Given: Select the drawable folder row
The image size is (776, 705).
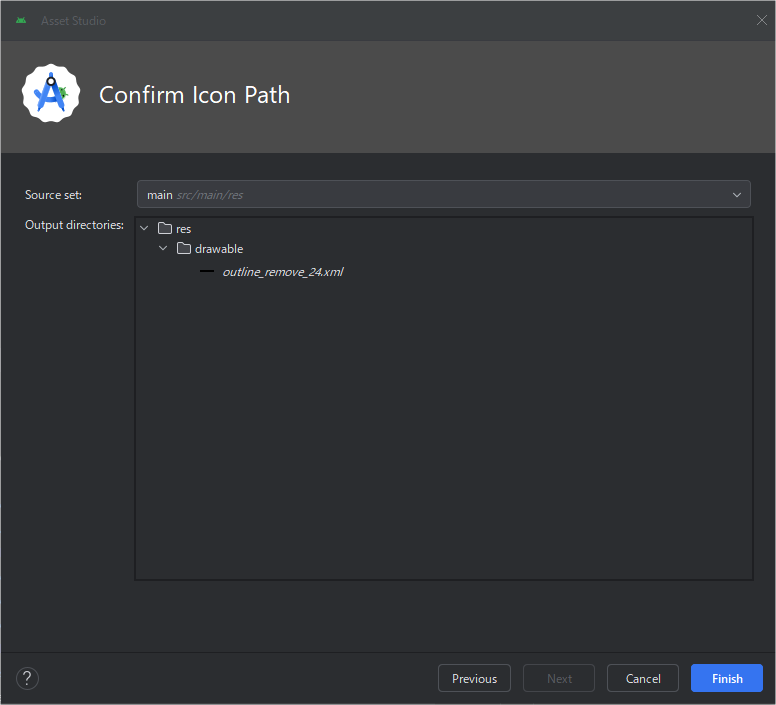Looking at the screenshot, I should point(444,248).
